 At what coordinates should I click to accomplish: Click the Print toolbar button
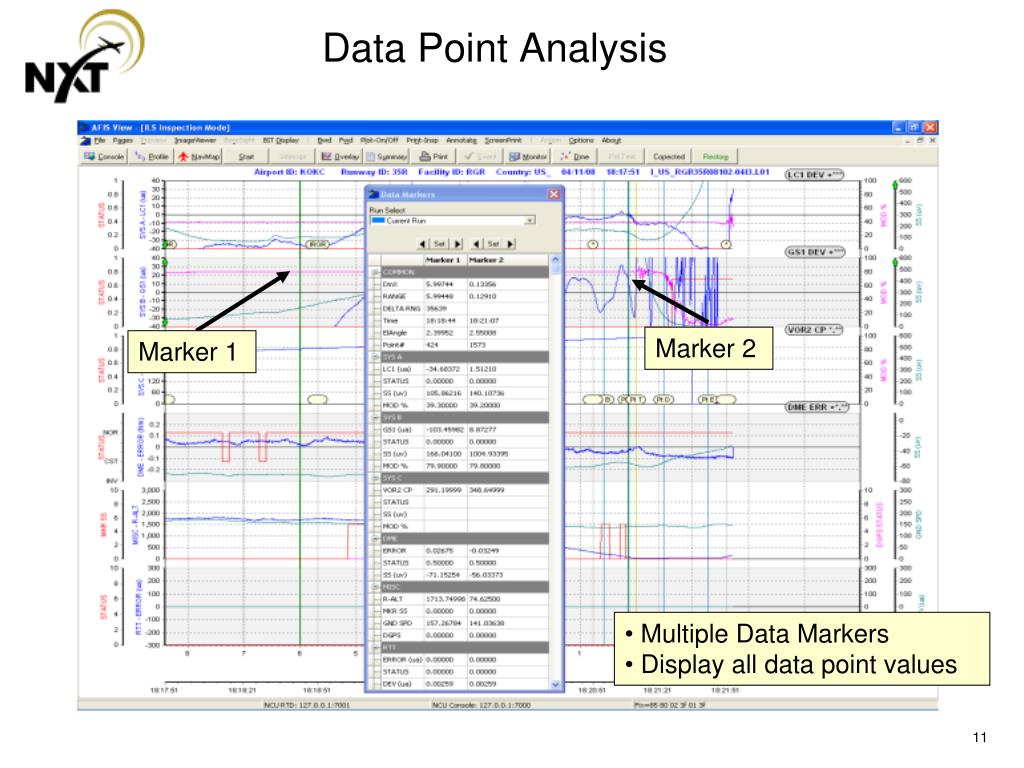[x=434, y=157]
